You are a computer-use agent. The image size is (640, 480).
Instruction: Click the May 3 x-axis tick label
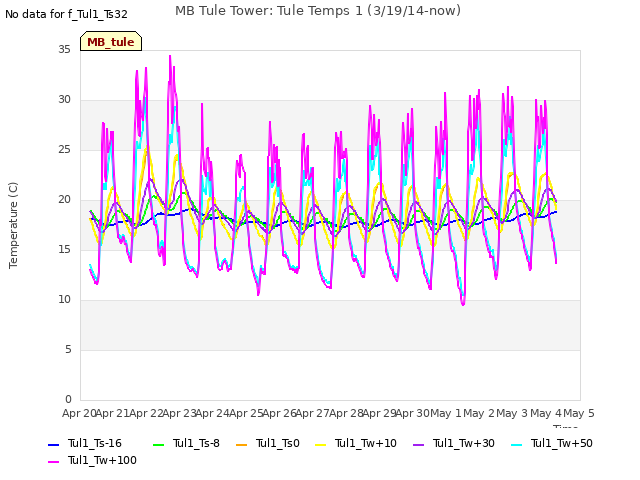[512, 413]
